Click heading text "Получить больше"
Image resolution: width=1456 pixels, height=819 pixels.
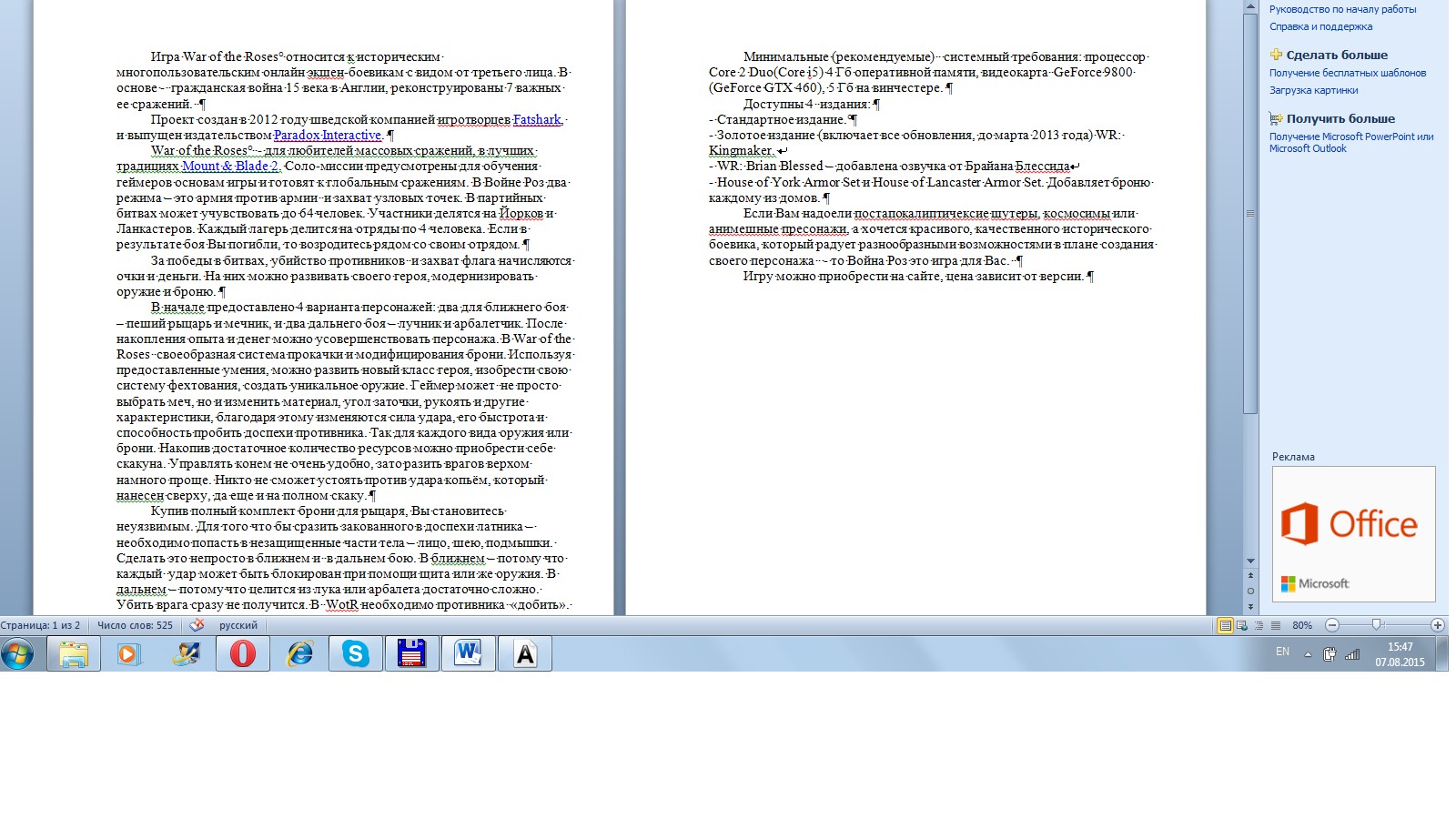click(1340, 118)
